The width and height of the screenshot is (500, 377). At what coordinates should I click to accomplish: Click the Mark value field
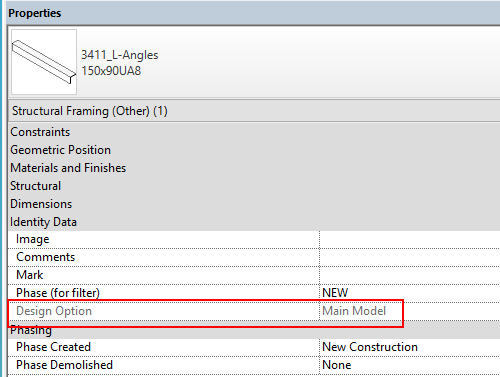point(410,275)
